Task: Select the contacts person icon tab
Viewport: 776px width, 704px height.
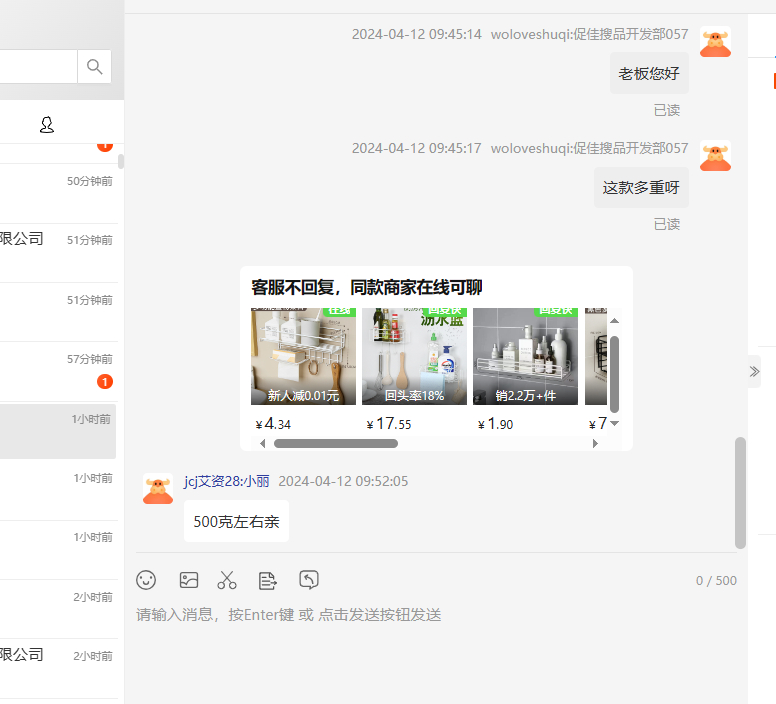Action: pyautogui.click(x=47, y=125)
